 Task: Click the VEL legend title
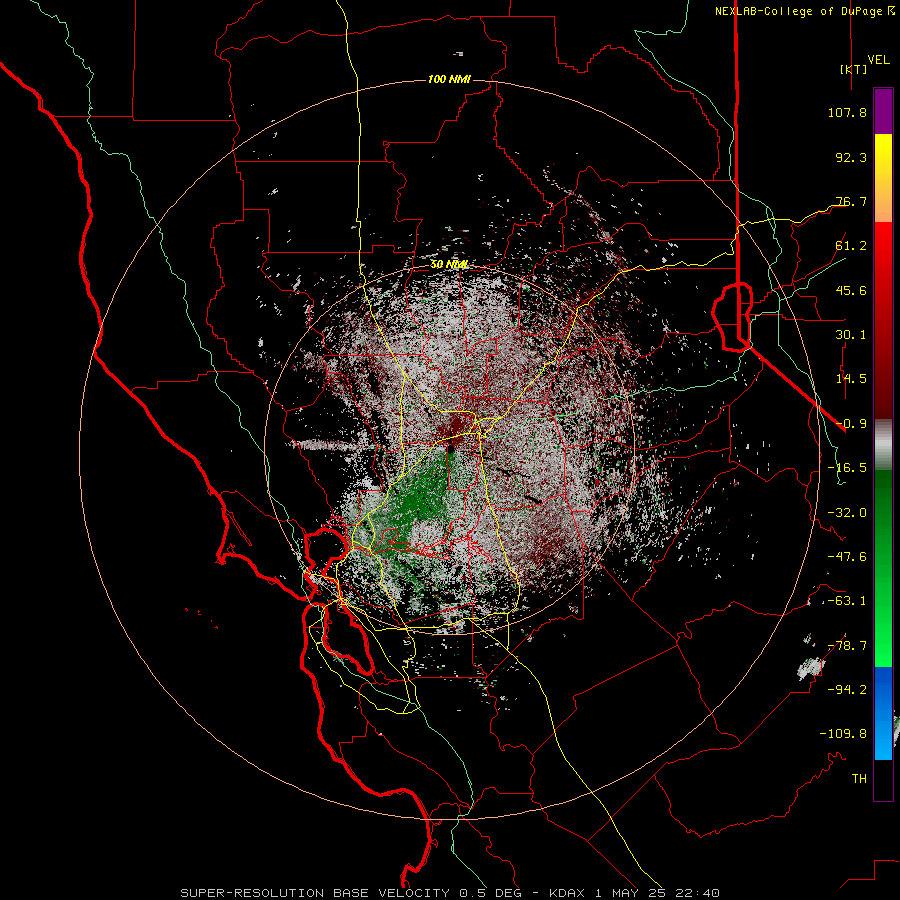pos(879,60)
